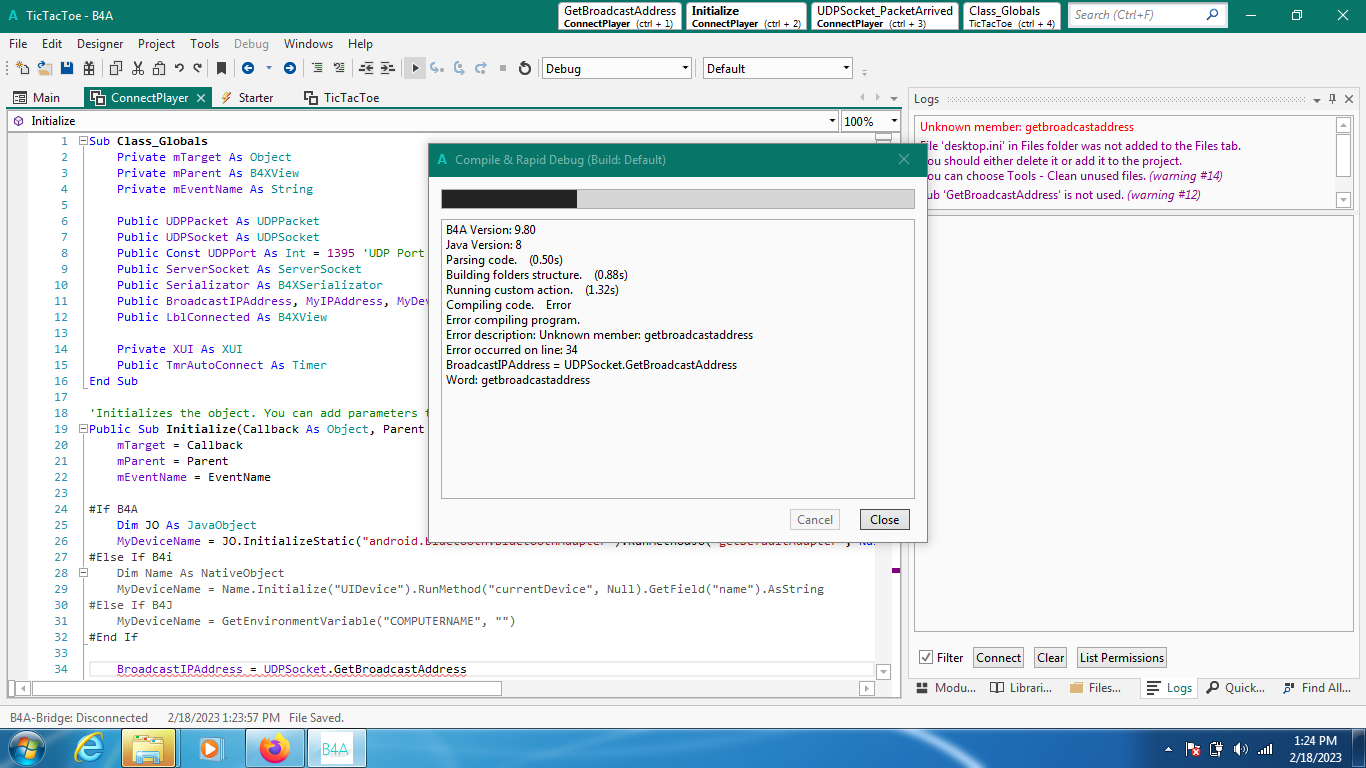The height and width of the screenshot is (768, 1366).
Task: Uncheck the Filter checkbox in Logs
Action: point(925,657)
